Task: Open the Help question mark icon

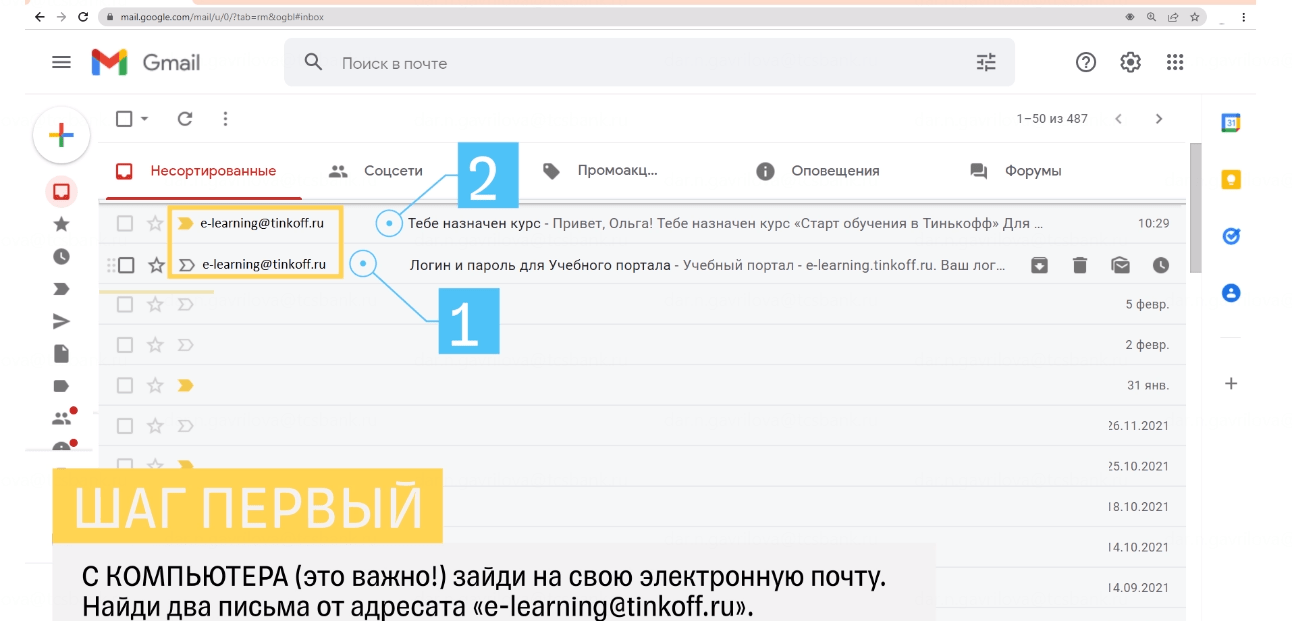Action: [1085, 61]
